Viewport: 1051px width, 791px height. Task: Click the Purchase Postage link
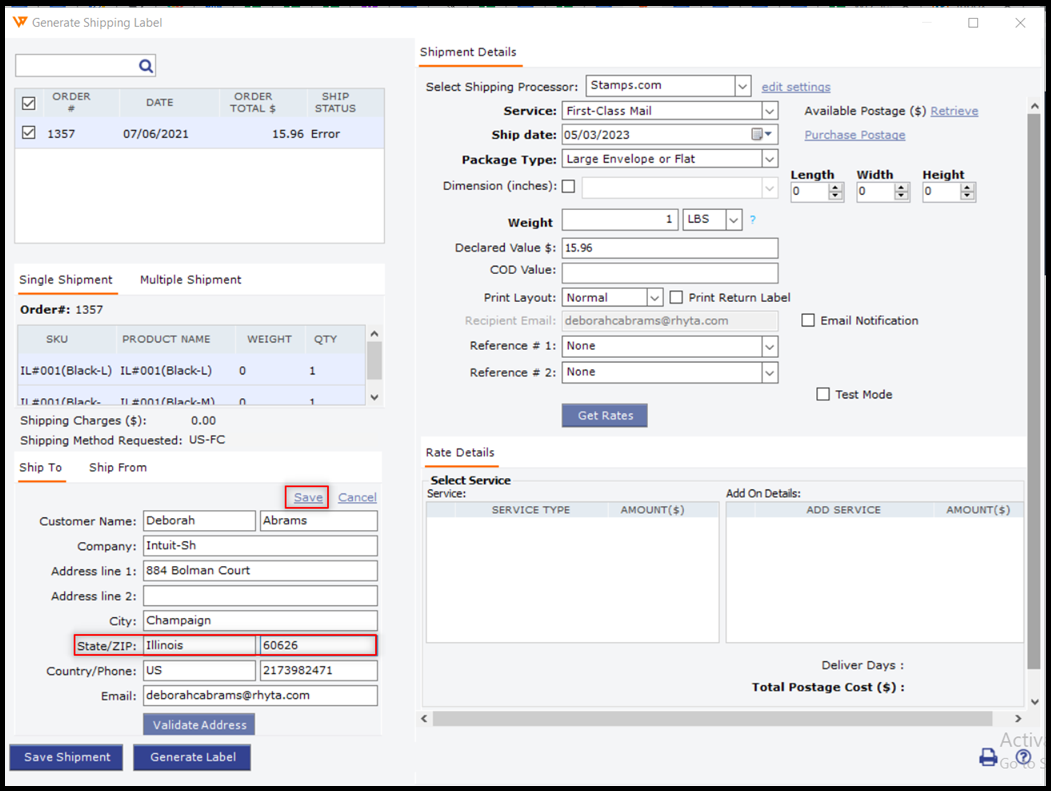pyautogui.click(x=854, y=135)
